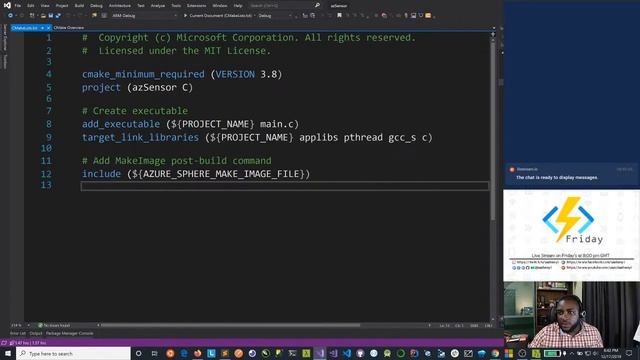640x360 pixels.
Task: Click 'cmake_minimum_required' on line 4
Action: [143, 74]
